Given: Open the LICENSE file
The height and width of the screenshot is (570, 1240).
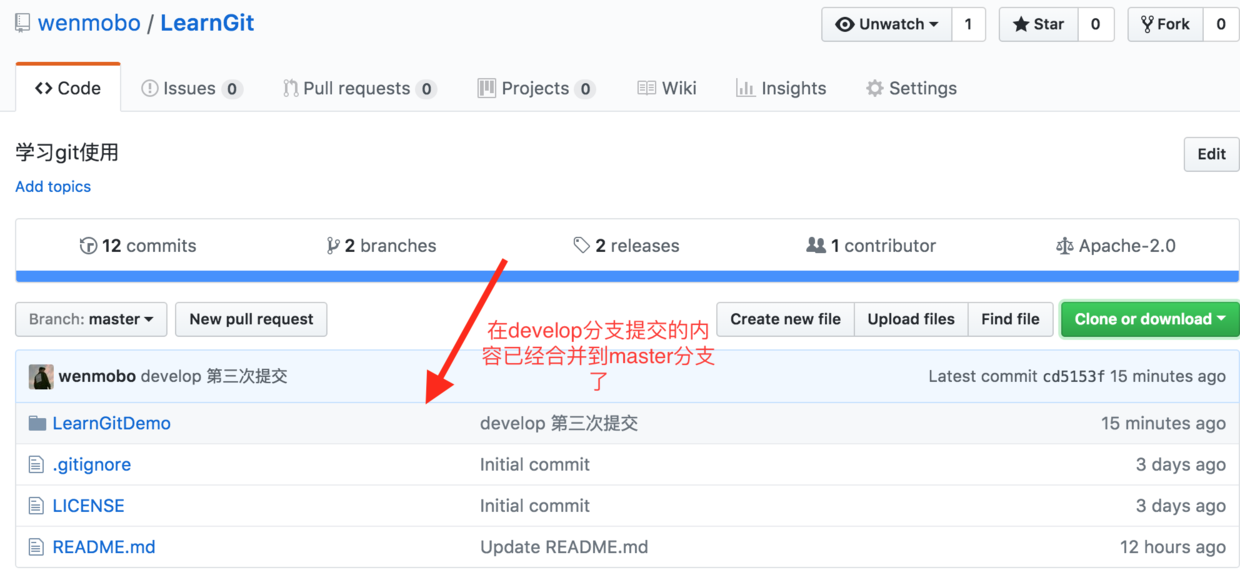Looking at the screenshot, I should 88,506.
